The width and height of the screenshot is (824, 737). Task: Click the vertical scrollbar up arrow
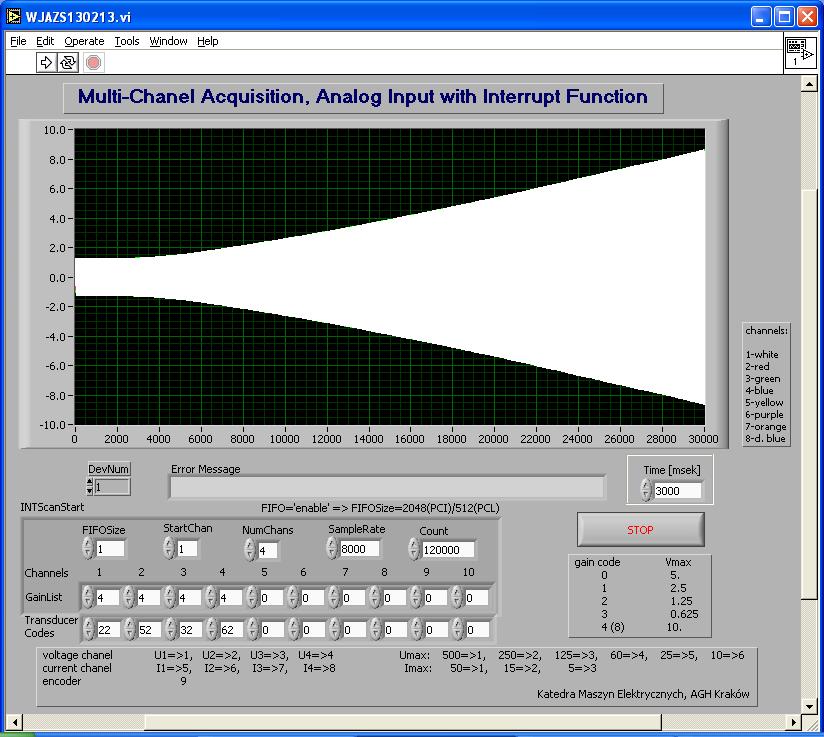tap(809, 84)
